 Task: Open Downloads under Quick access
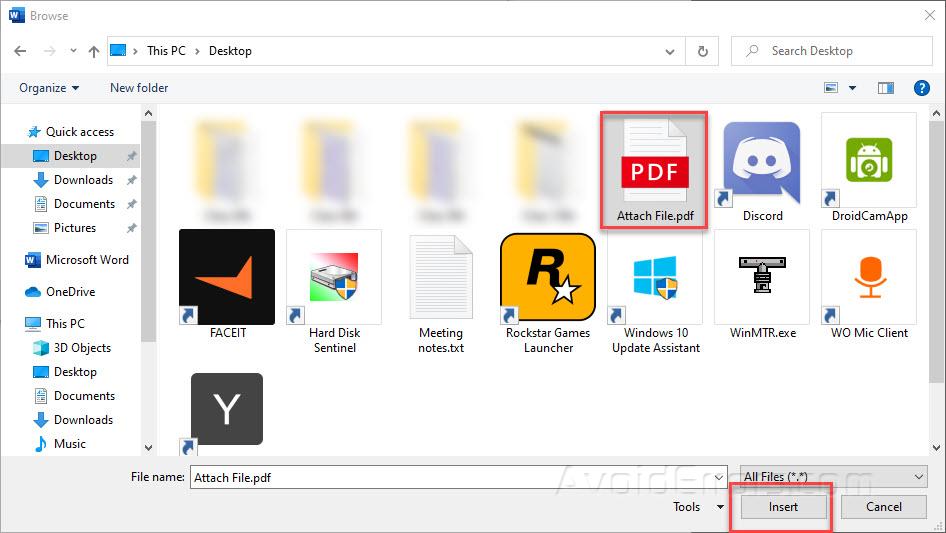coord(83,180)
